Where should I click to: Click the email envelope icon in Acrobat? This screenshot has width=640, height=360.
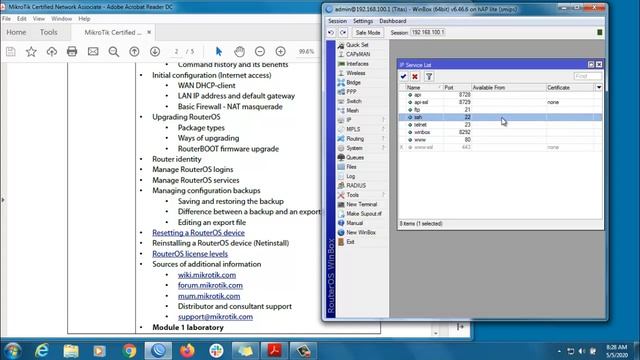pos(93,51)
